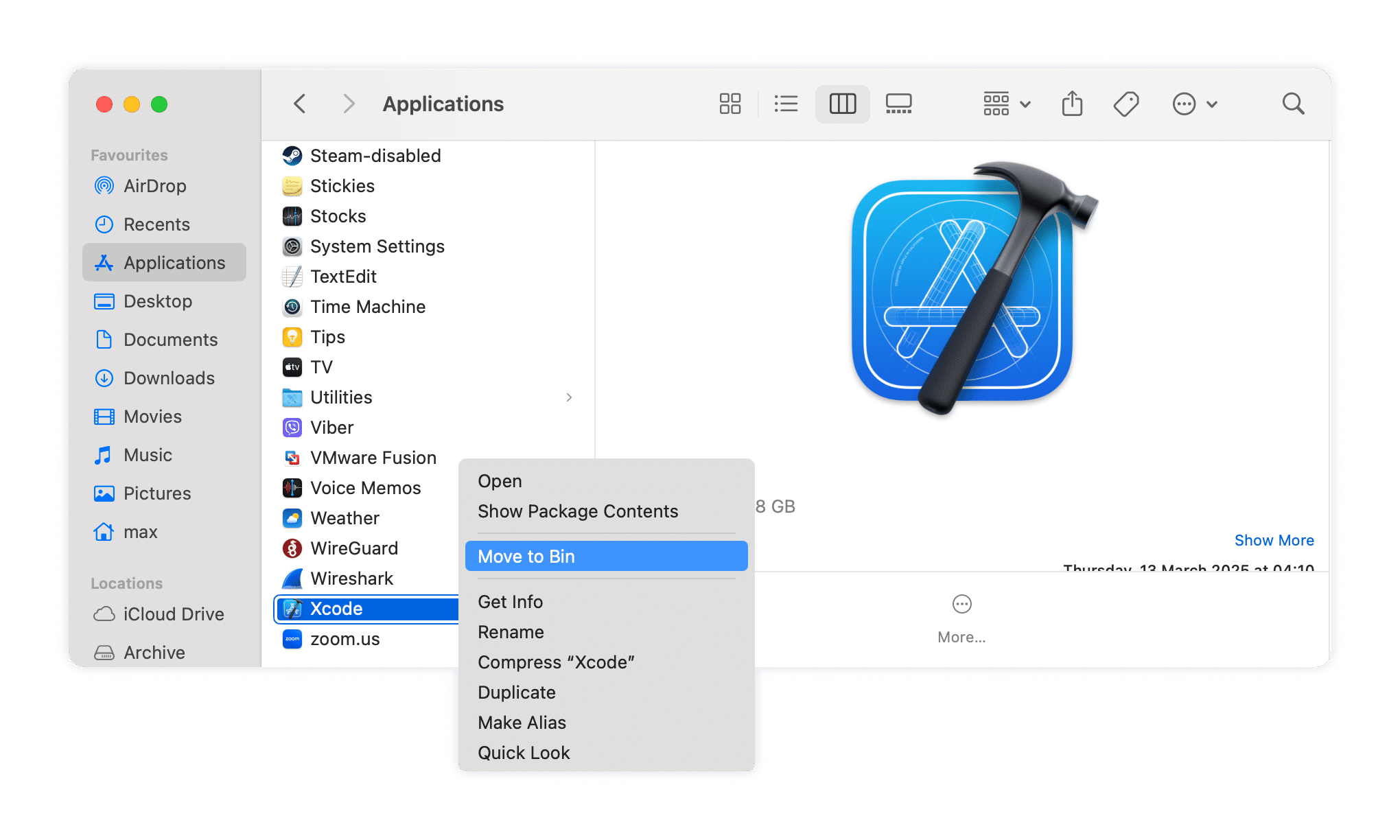Select AirDrop in the sidebar
Image resolution: width=1400 pixels, height=840 pixels.
[x=154, y=185]
